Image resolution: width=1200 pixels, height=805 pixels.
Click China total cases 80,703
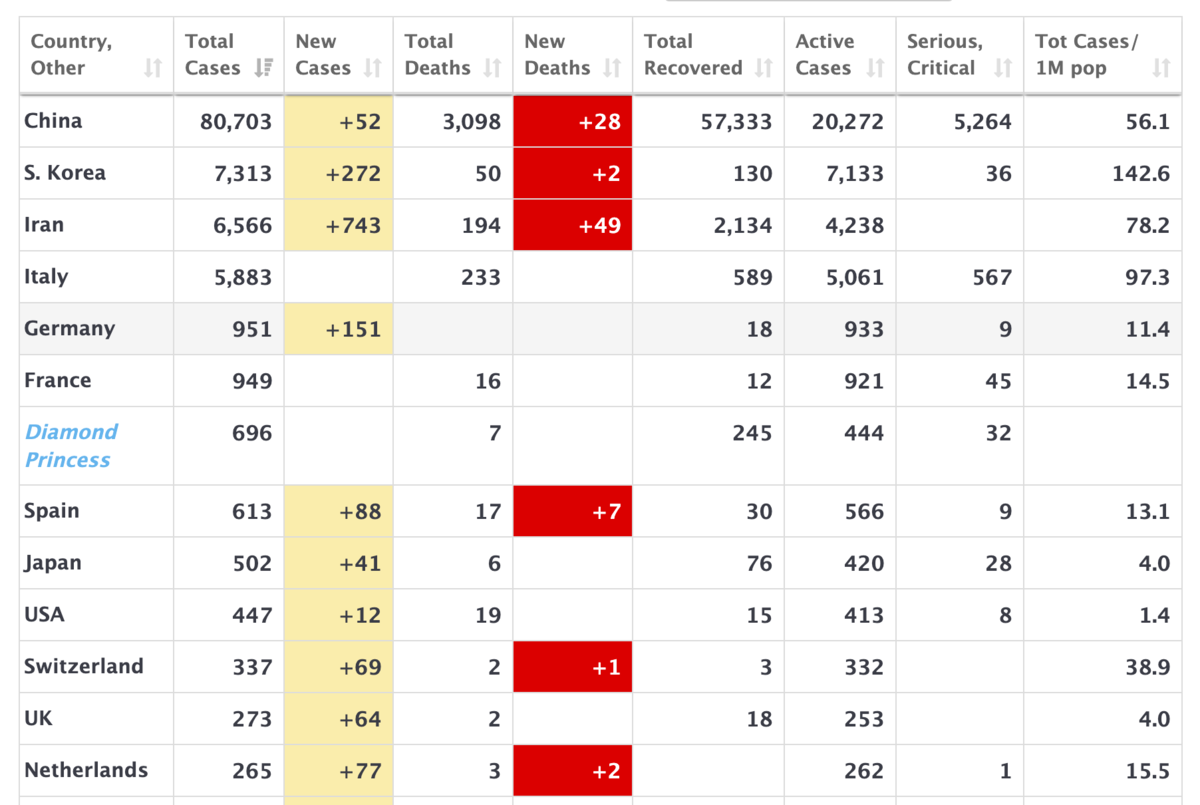pyautogui.click(x=236, y=122)
